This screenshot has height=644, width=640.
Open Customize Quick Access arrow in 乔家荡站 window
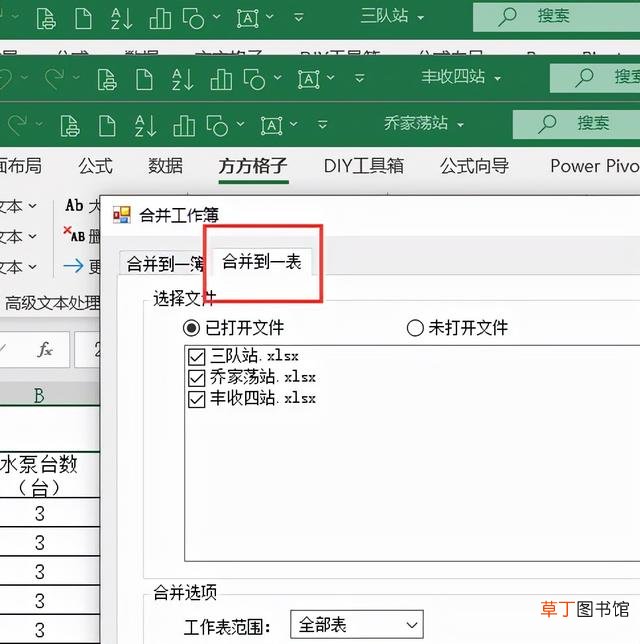pyautogui.click(x=323, y=124)
